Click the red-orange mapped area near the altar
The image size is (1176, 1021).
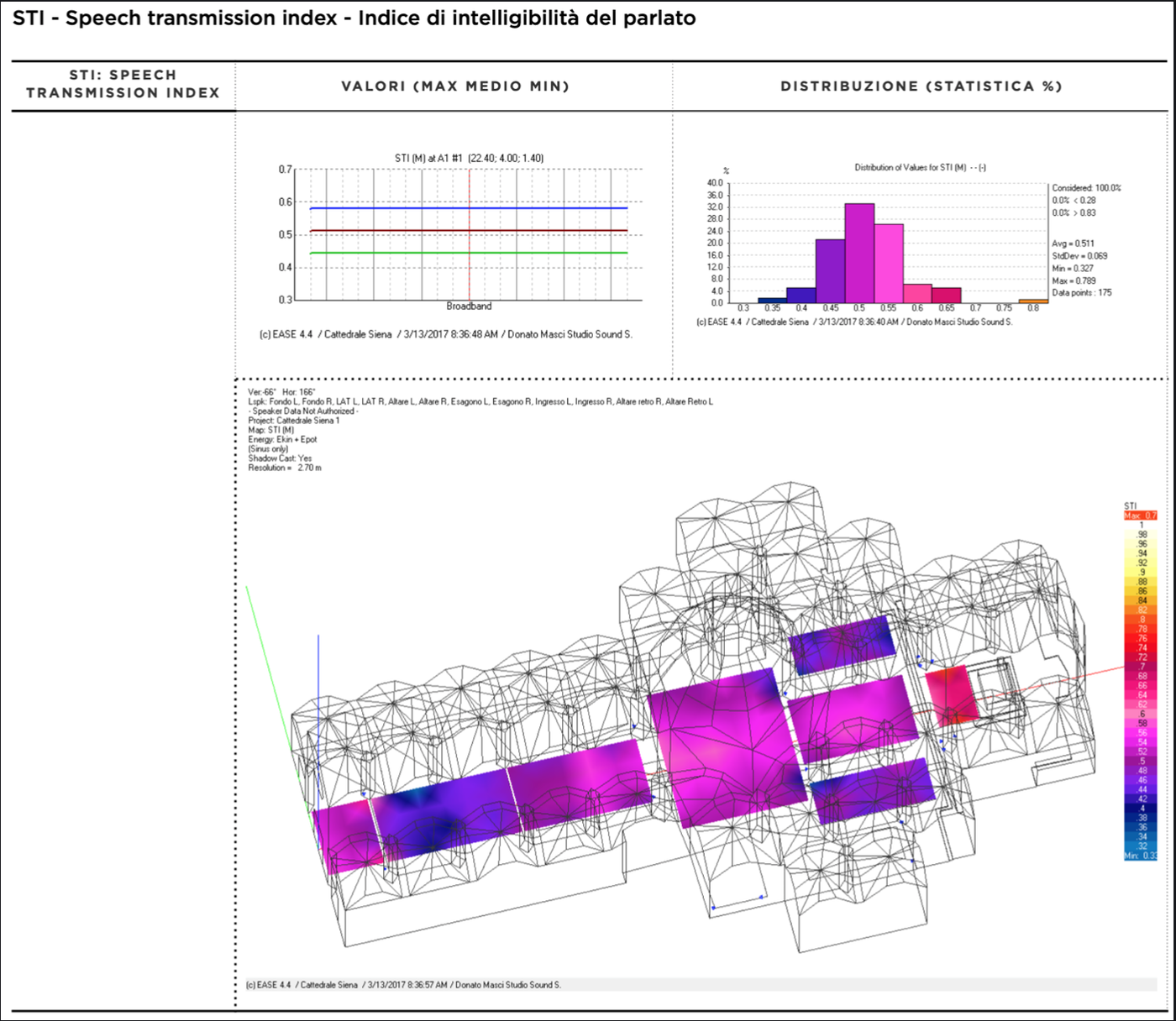(952, 694)
